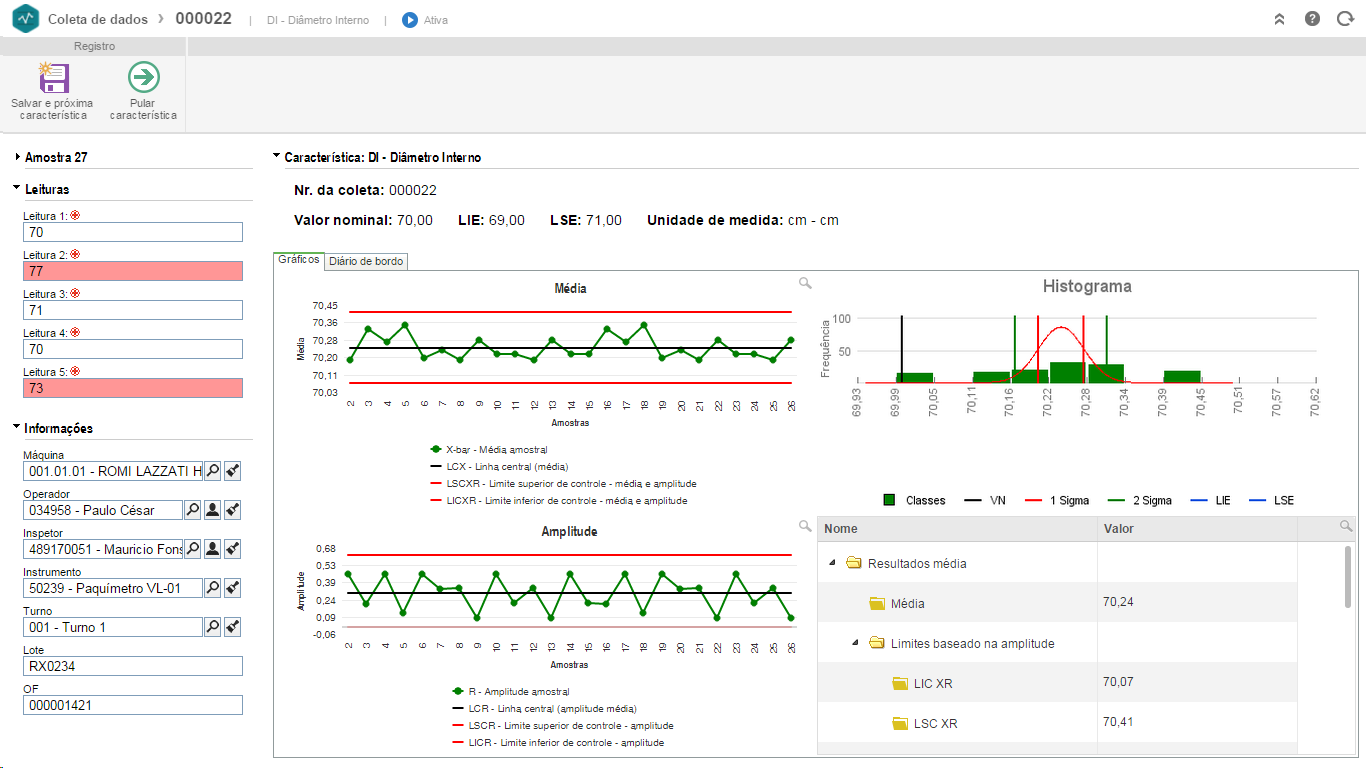Open the help question mark icon

coord(1312,19)
